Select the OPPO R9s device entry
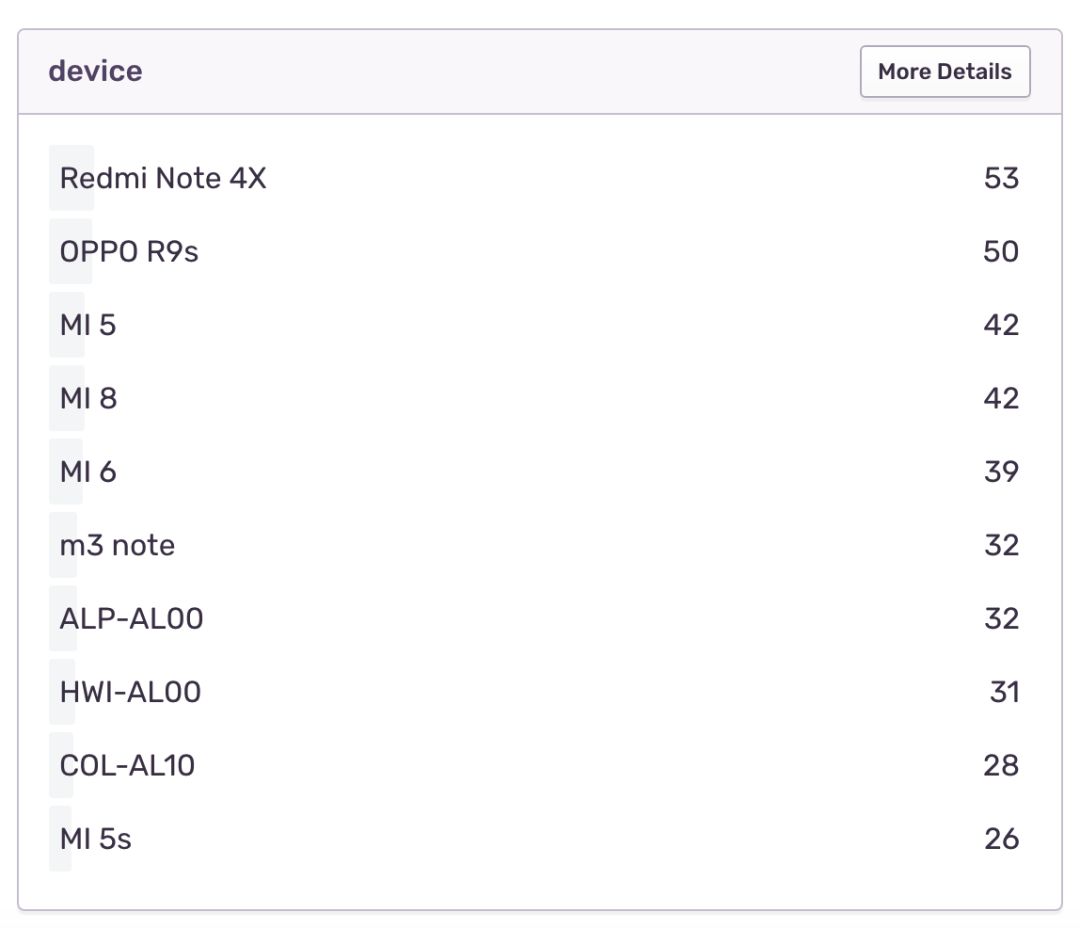 (129, 252)
